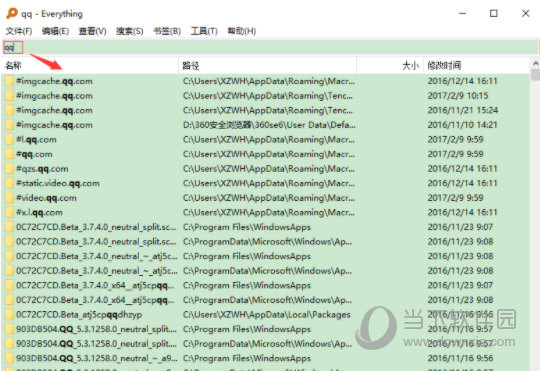Viewport: 540px width, 371px height.
Task: Click path D:\360安全浏览器\360se6\User Data
Action: [x=269, y=125]
